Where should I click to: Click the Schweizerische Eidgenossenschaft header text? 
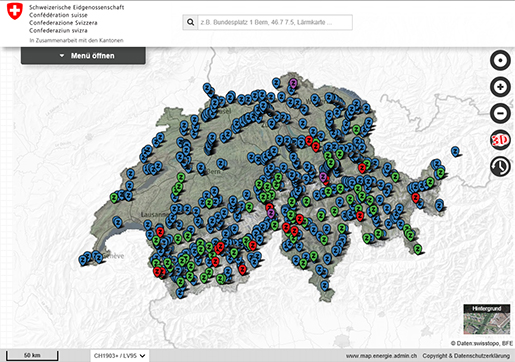[76, 7]
